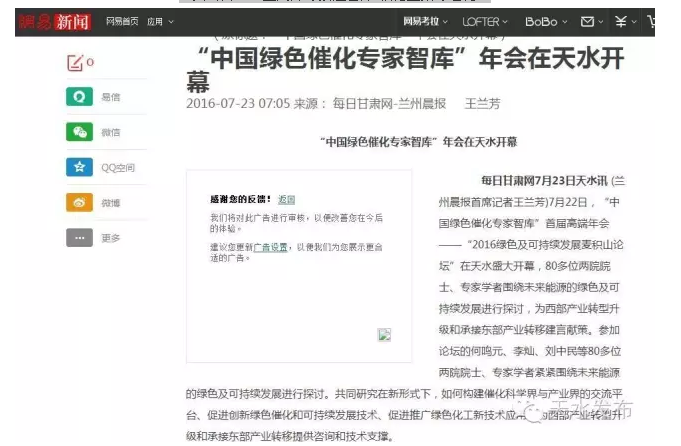Expand the LOFTER dropdown menu
This screenshot has height=446, width=681.
click(x=485, y=21)
